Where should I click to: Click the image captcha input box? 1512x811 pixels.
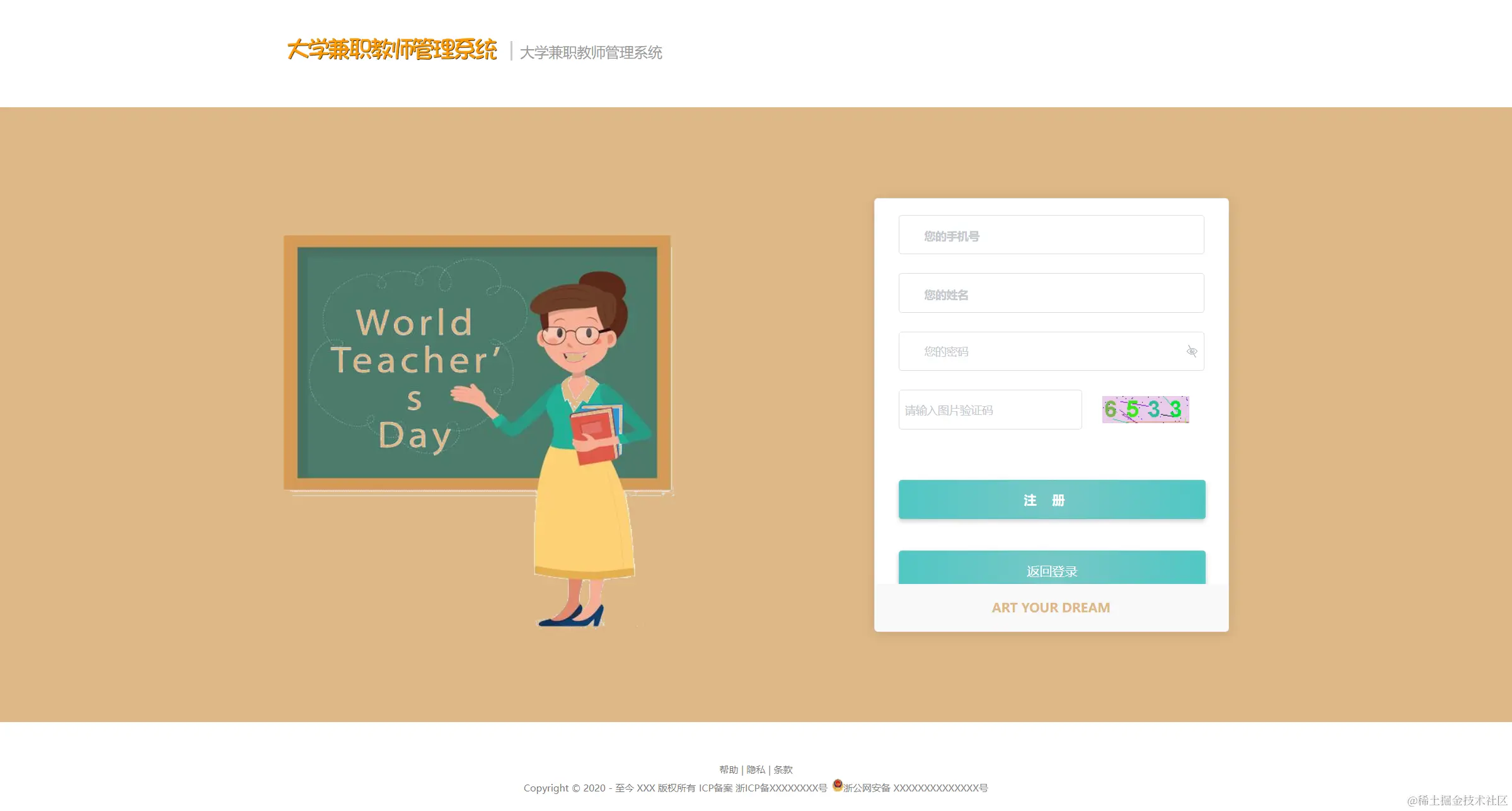point(990,409)
